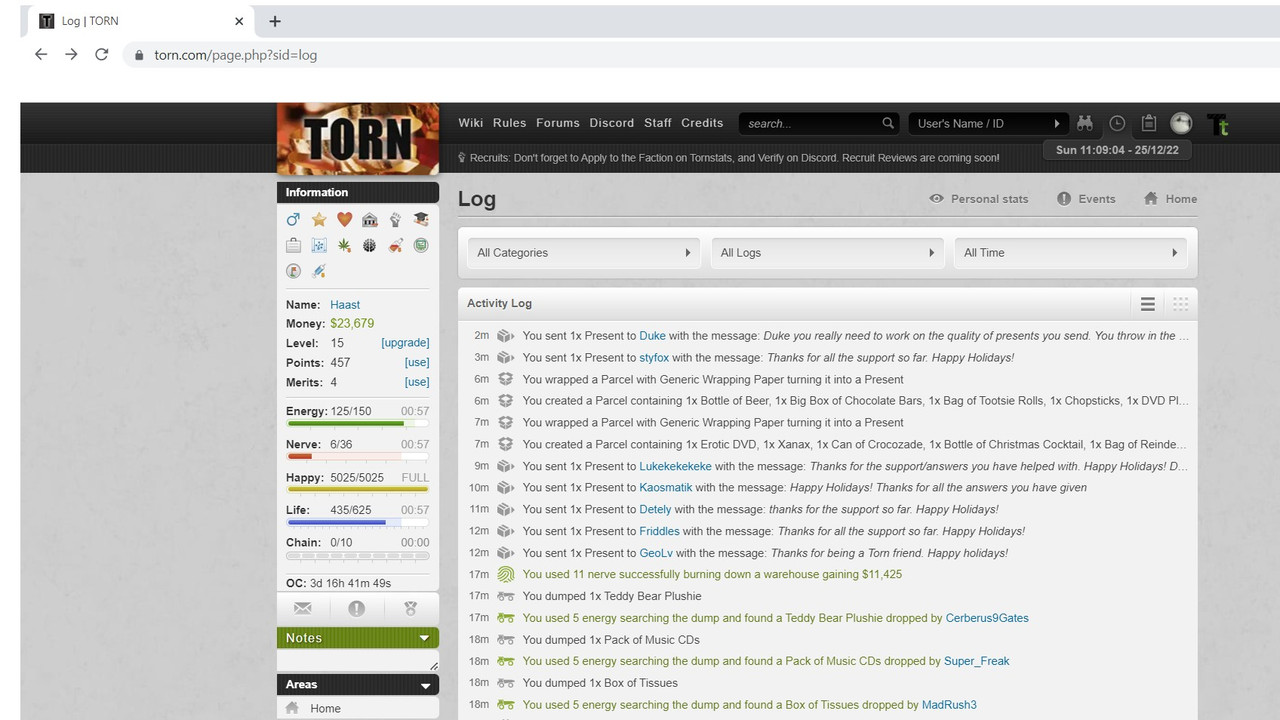Image resolution: width=1280 pixels, height=720 pixels.
Task: Open the clipboard icon in header
Action: pyautogui.click(x=1149, y=123)
